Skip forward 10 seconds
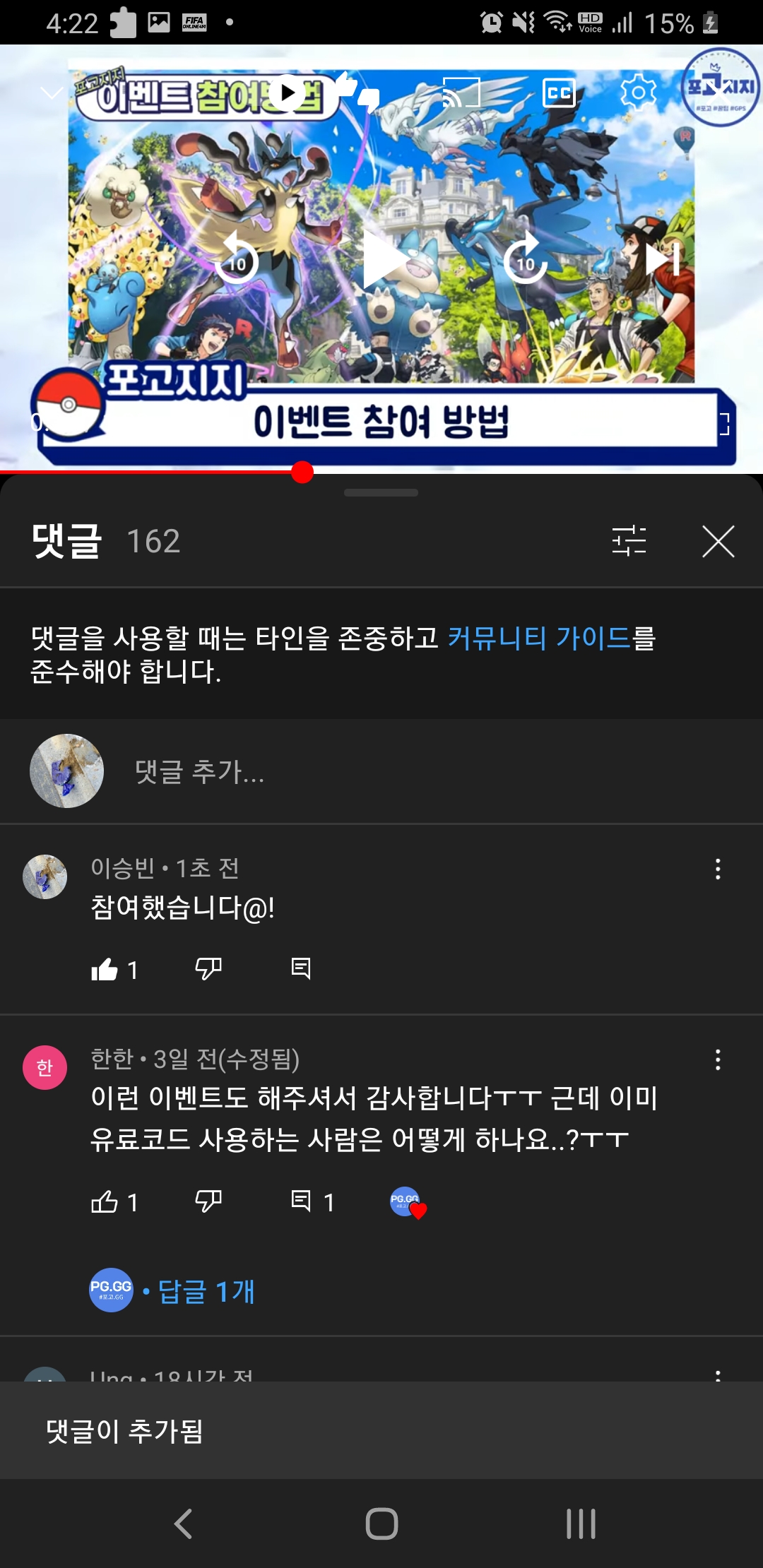 pos(525,259)
